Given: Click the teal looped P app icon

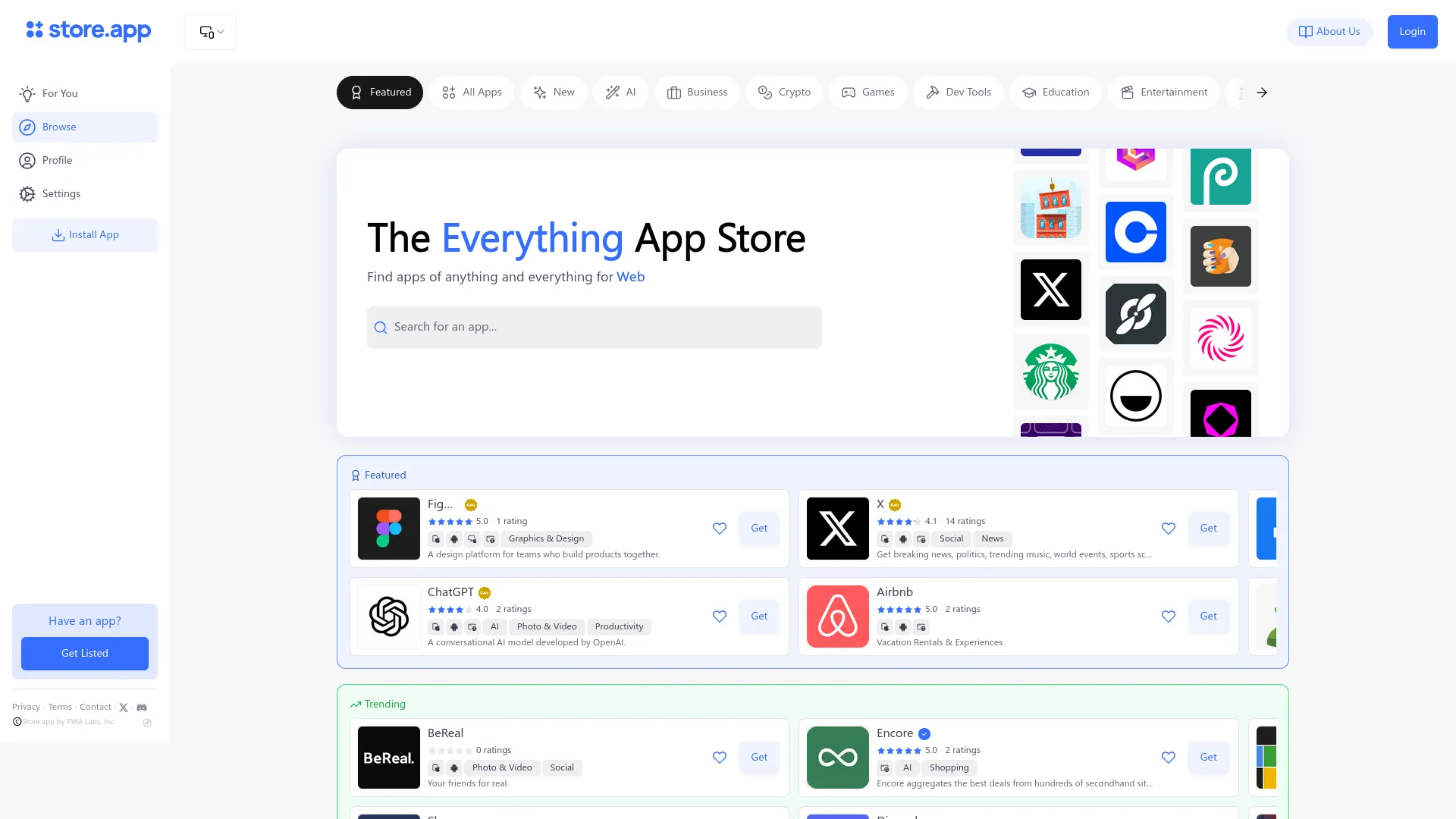Looking at the screenshot, I should tap(1221, 177).
